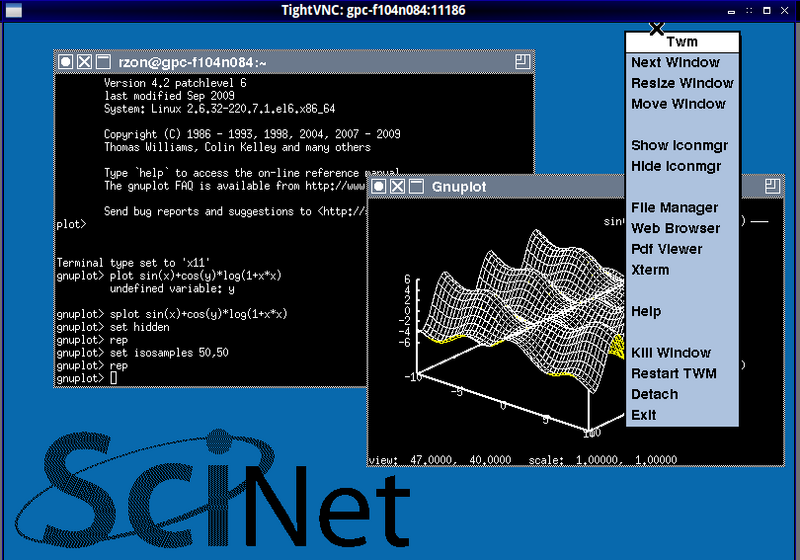Image resolution: width=800 pixels, height=560 pixels.
Task: Open Help from the Twm menu
Action: tap(682, 312)
